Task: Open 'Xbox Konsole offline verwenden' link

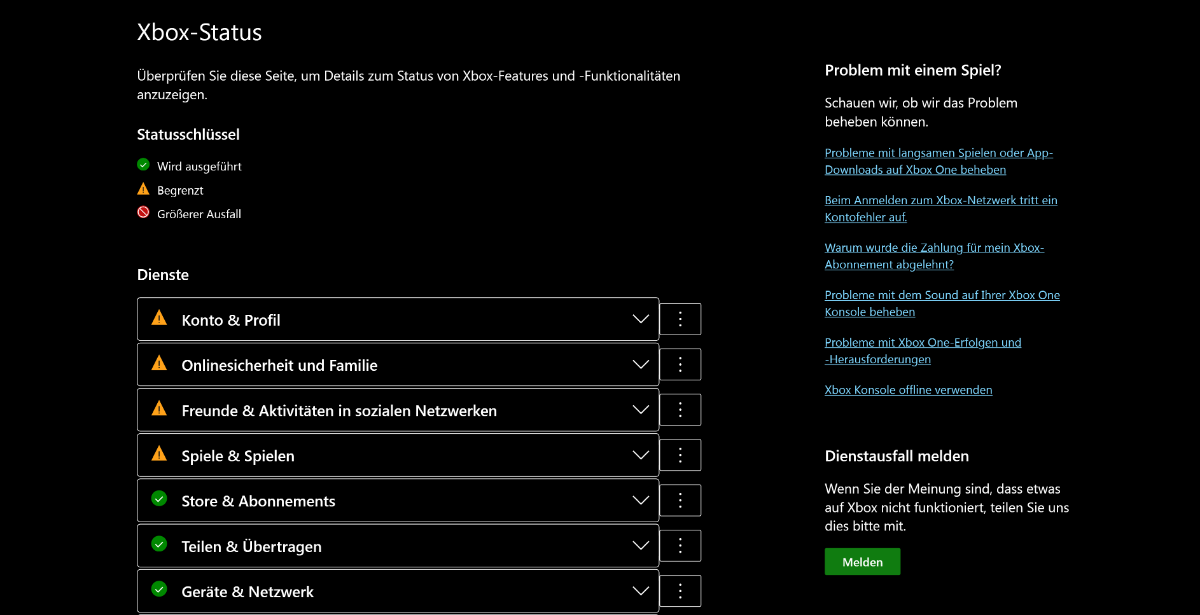Action: coord(908,390)
